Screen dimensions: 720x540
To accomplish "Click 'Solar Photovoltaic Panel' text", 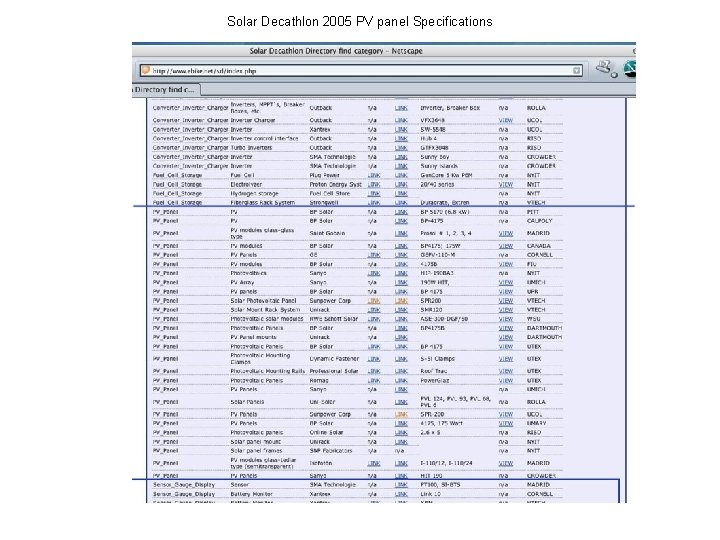I will pyautogui.click(x=263, y=301).
